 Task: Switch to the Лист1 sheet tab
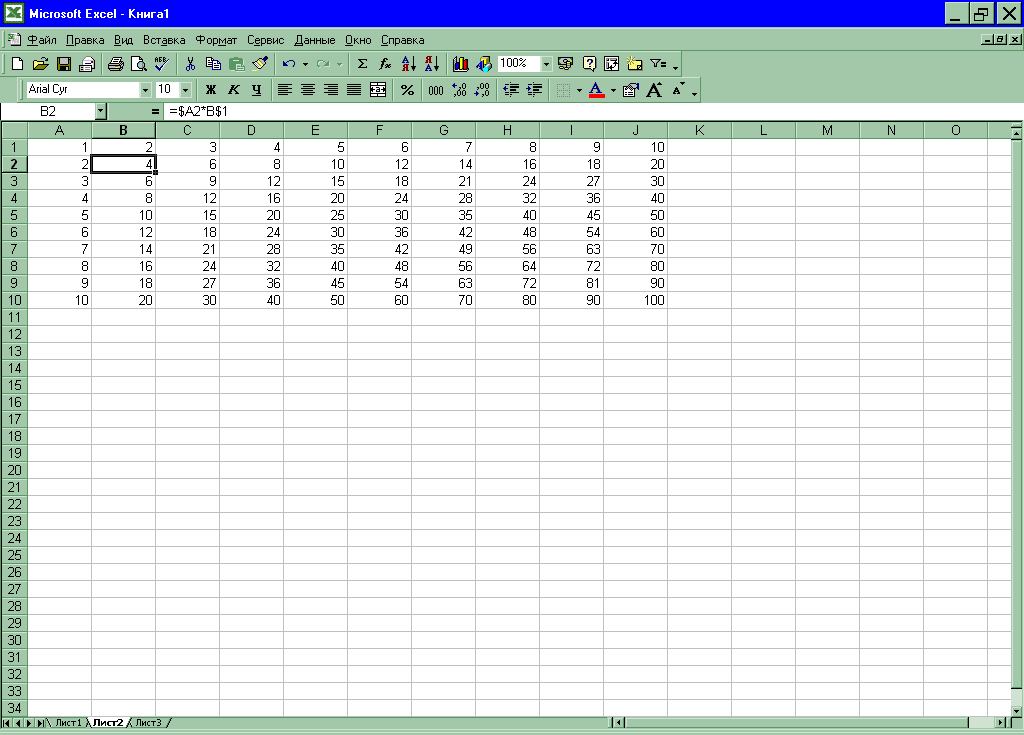(69, 723)
